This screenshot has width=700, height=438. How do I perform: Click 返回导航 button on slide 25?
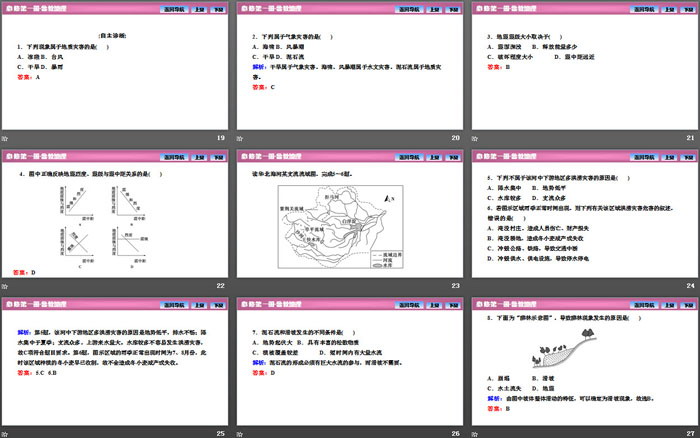pos(174,305)
